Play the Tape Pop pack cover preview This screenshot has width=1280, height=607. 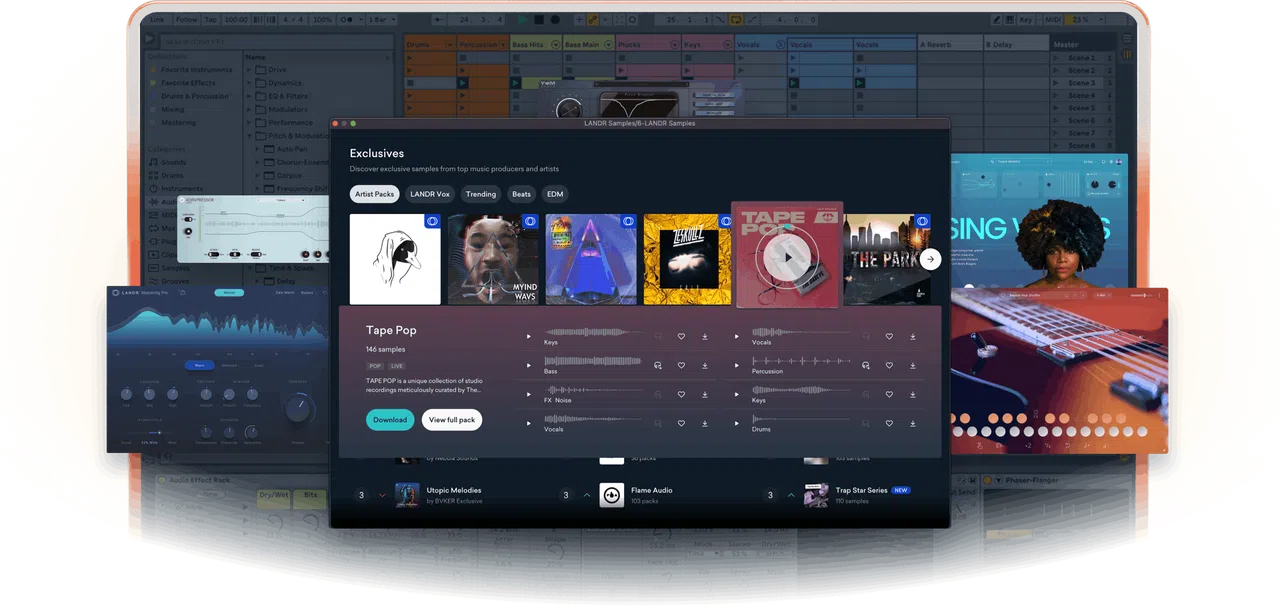point(787,258)
